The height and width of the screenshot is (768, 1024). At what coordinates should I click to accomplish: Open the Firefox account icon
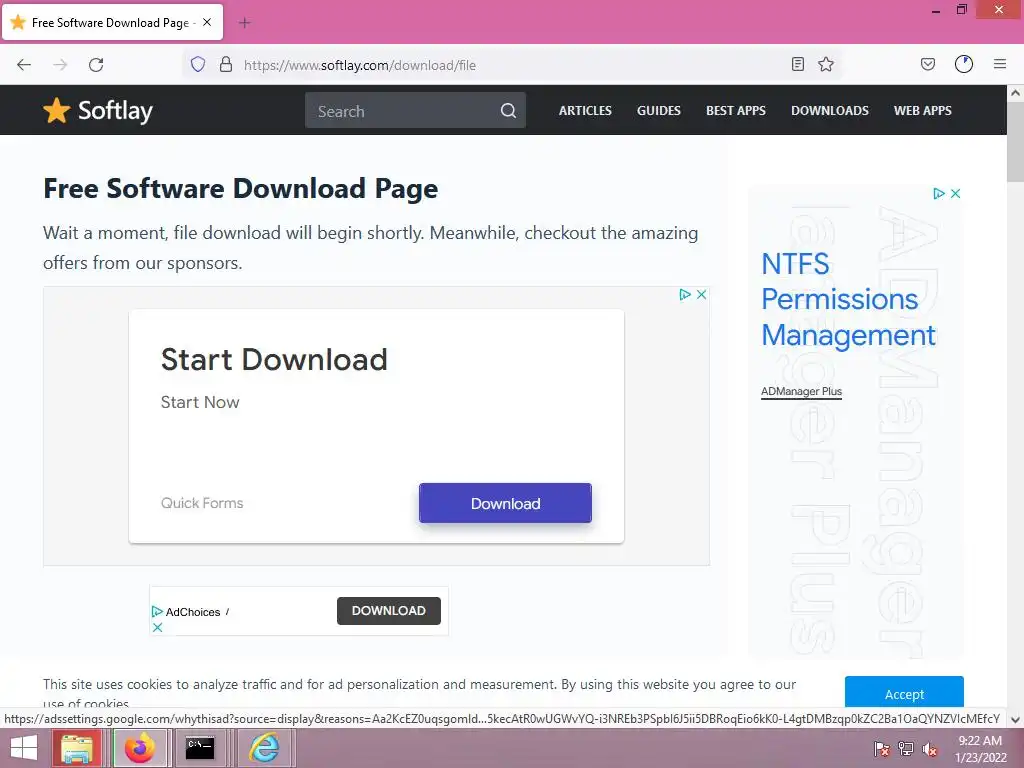(x=964, y=64)
